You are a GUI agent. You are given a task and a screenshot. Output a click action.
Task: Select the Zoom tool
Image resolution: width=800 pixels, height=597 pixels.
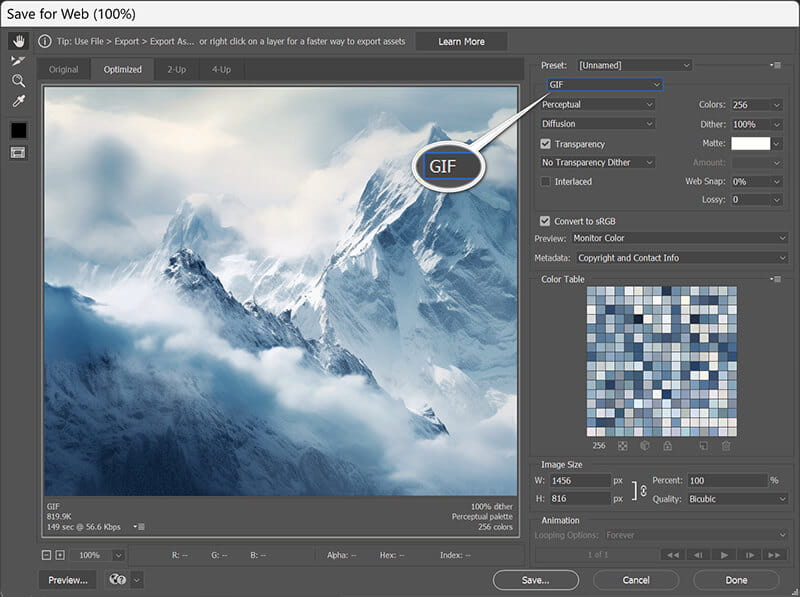(19, 81)
